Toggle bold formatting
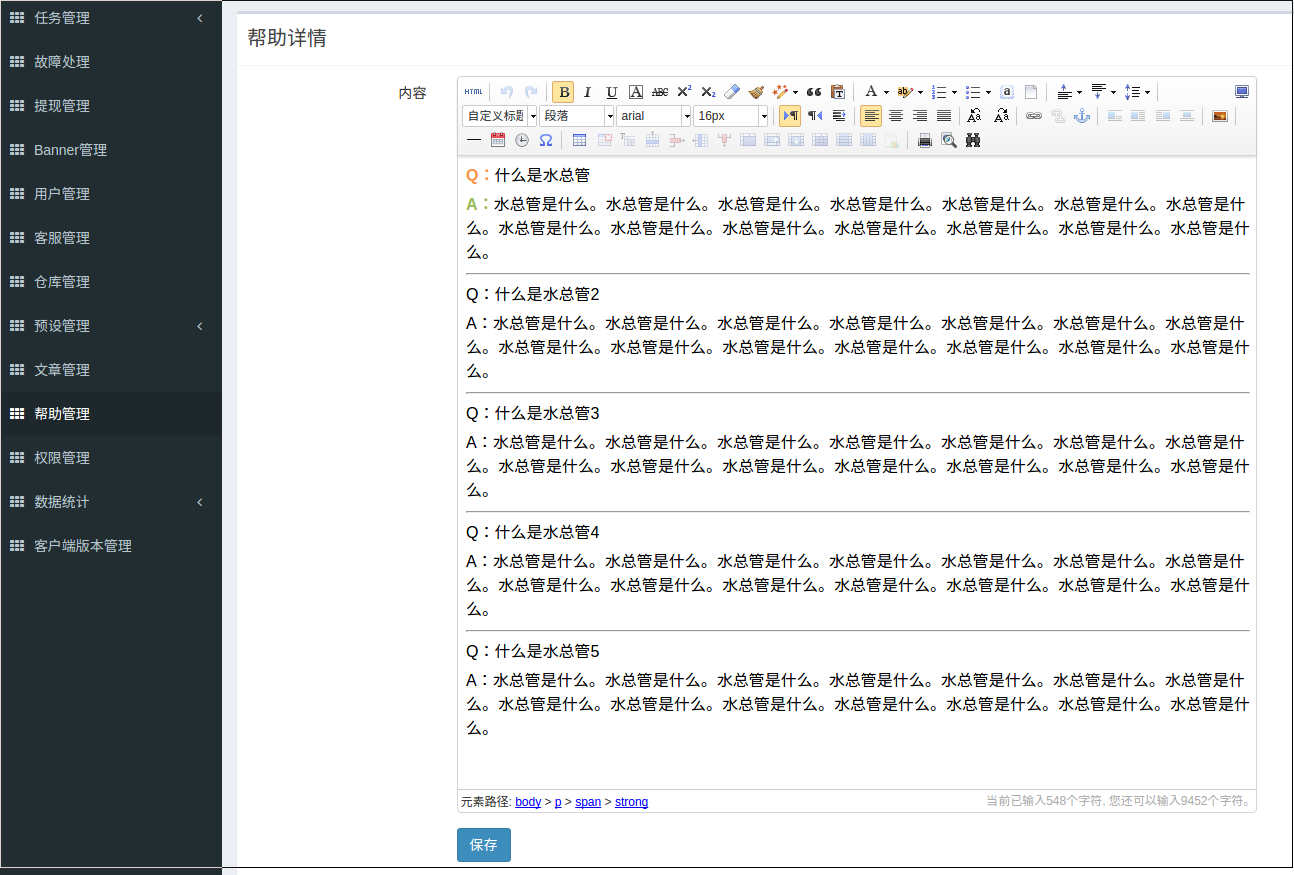 point(563,92)
